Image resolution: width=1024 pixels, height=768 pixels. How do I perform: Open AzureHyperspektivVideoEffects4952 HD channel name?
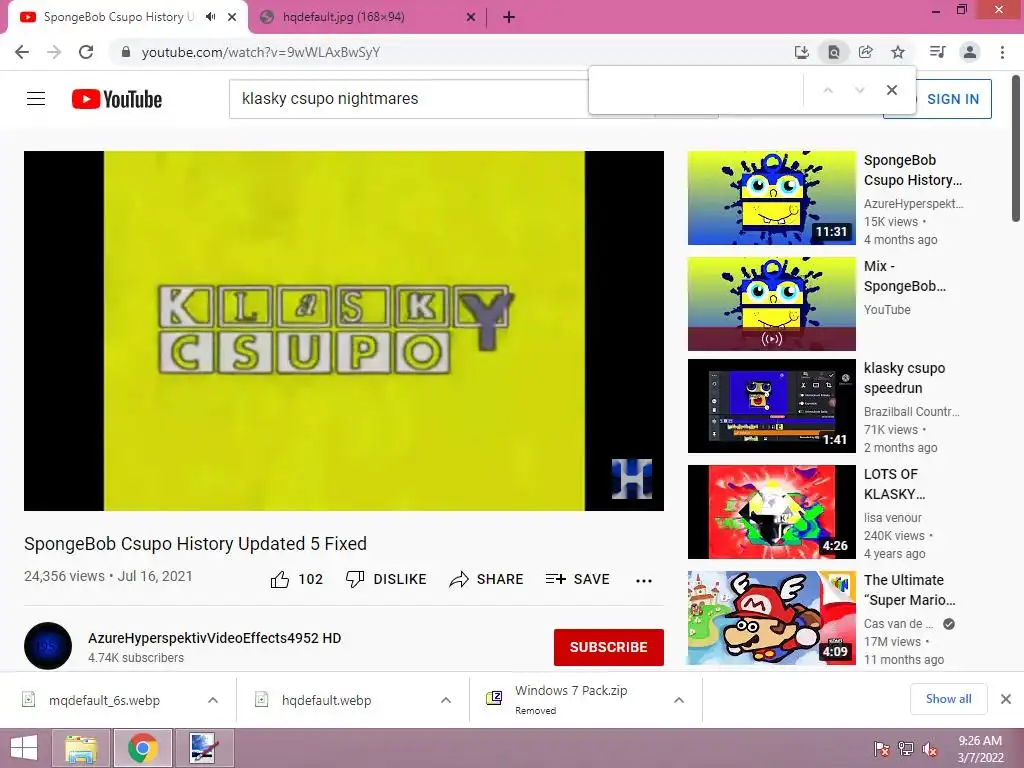click(214, 638)
